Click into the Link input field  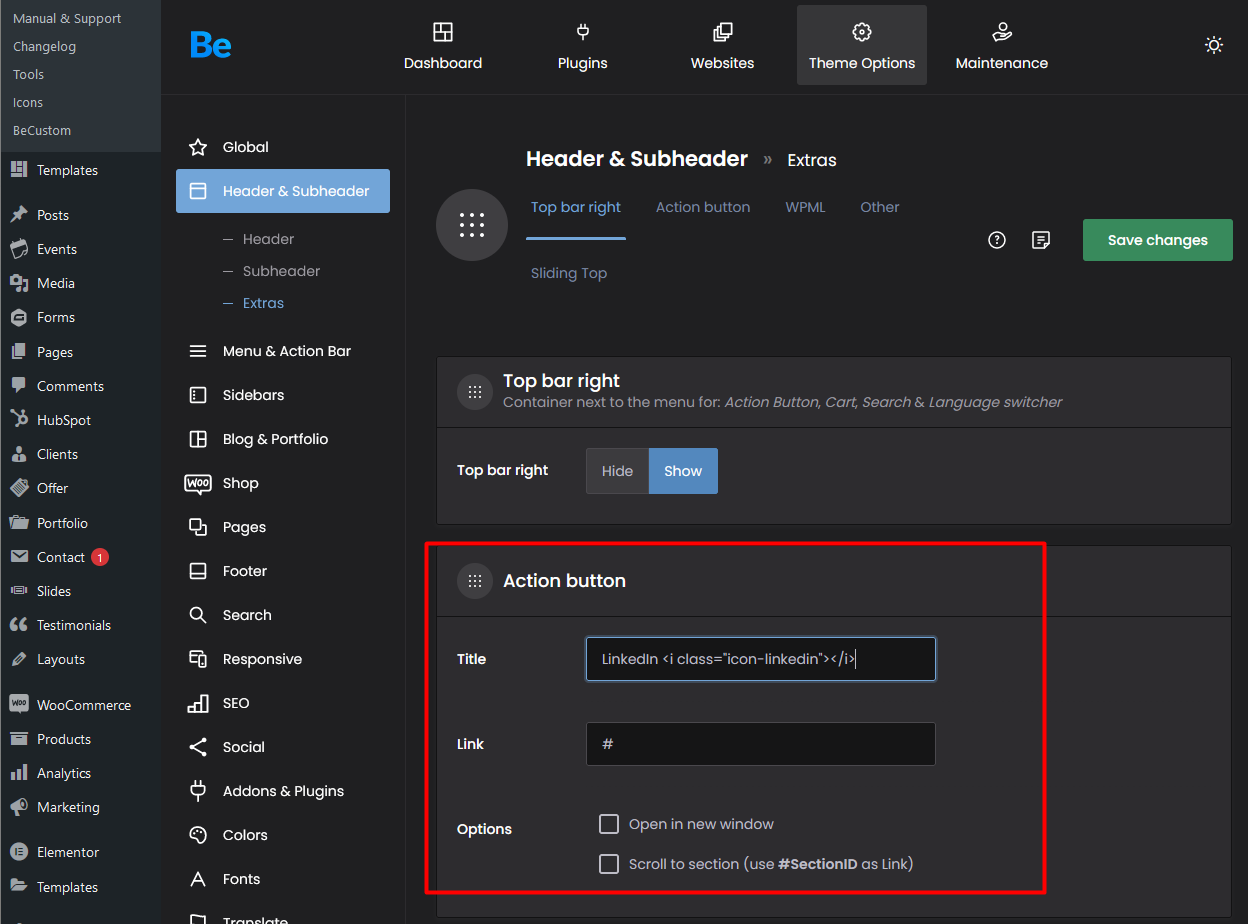(760, 744)
